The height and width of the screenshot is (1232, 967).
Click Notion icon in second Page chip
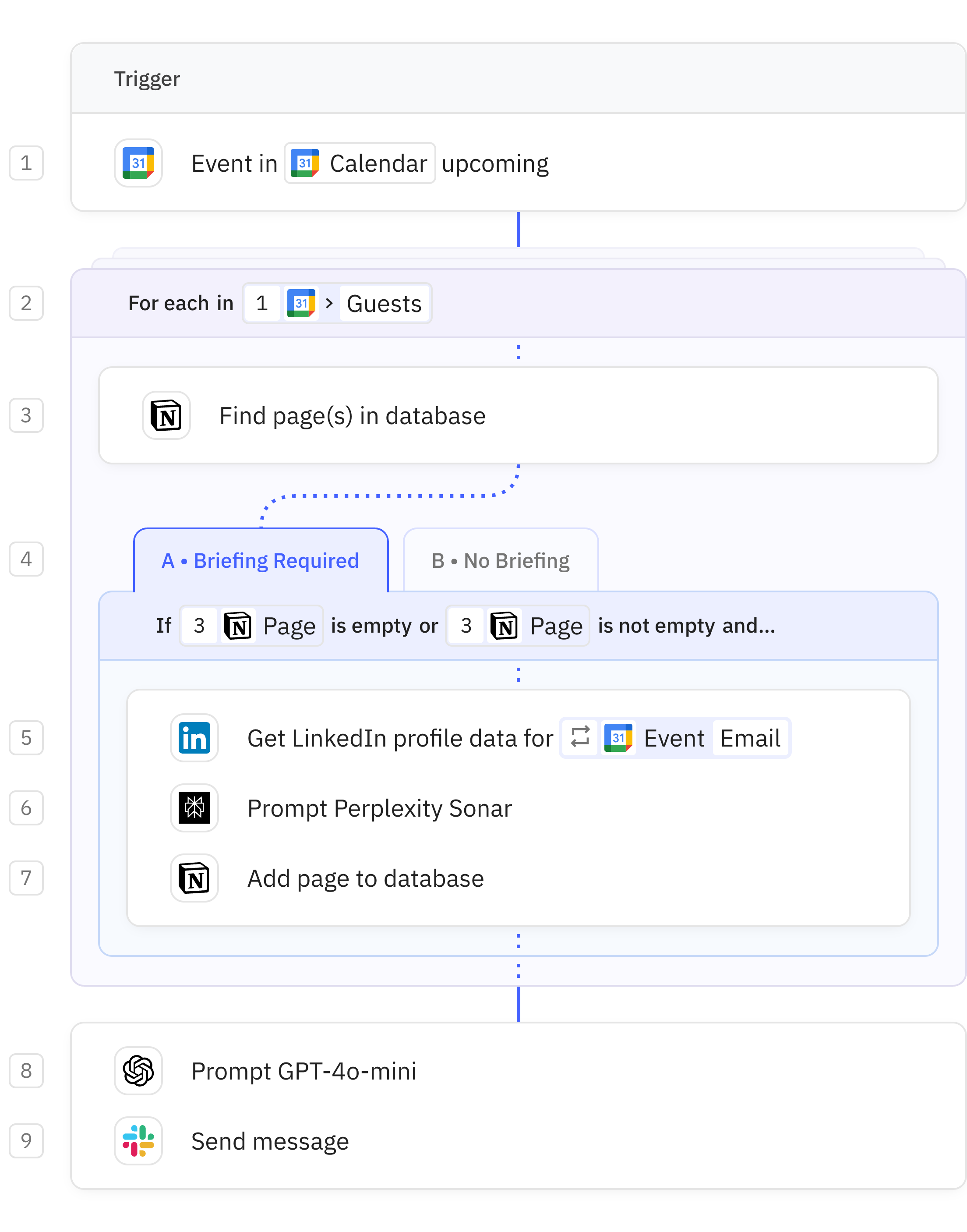tap(505, 625)
